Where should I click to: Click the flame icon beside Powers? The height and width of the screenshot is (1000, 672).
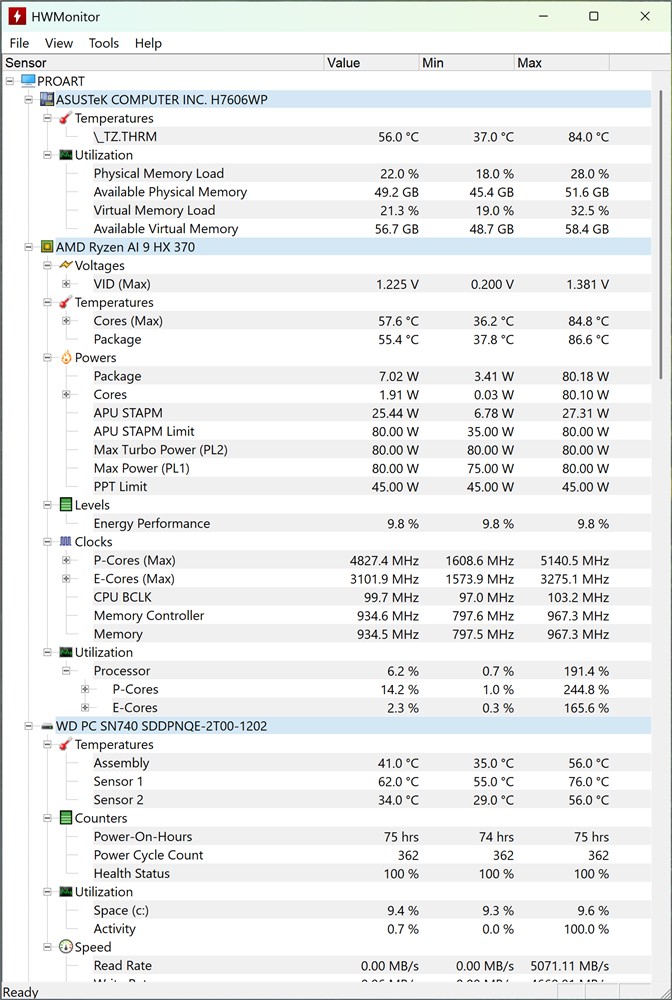[x=65, y=358]
